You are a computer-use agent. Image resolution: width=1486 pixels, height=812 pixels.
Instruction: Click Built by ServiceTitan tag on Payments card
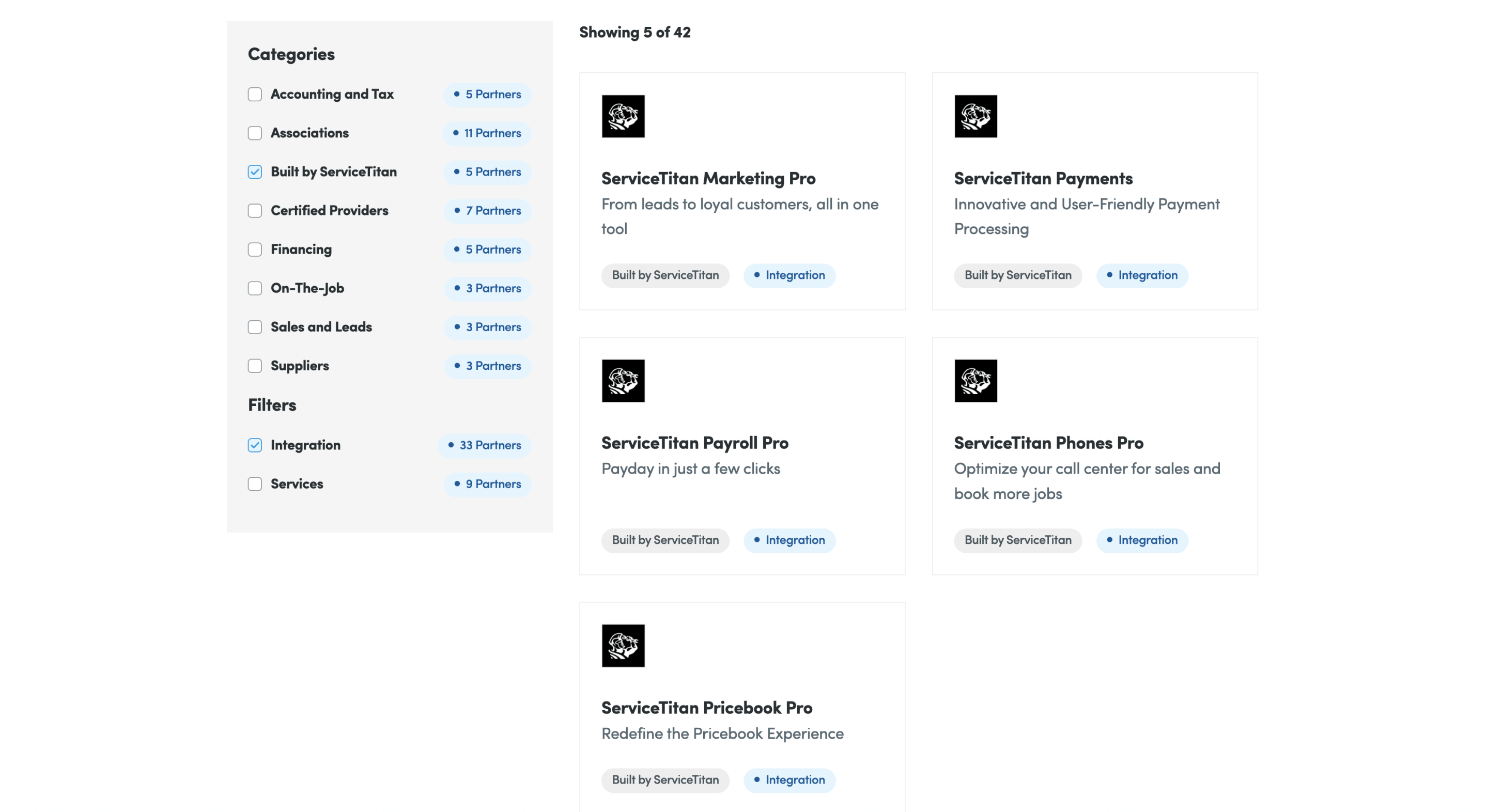pos(1017,275)
